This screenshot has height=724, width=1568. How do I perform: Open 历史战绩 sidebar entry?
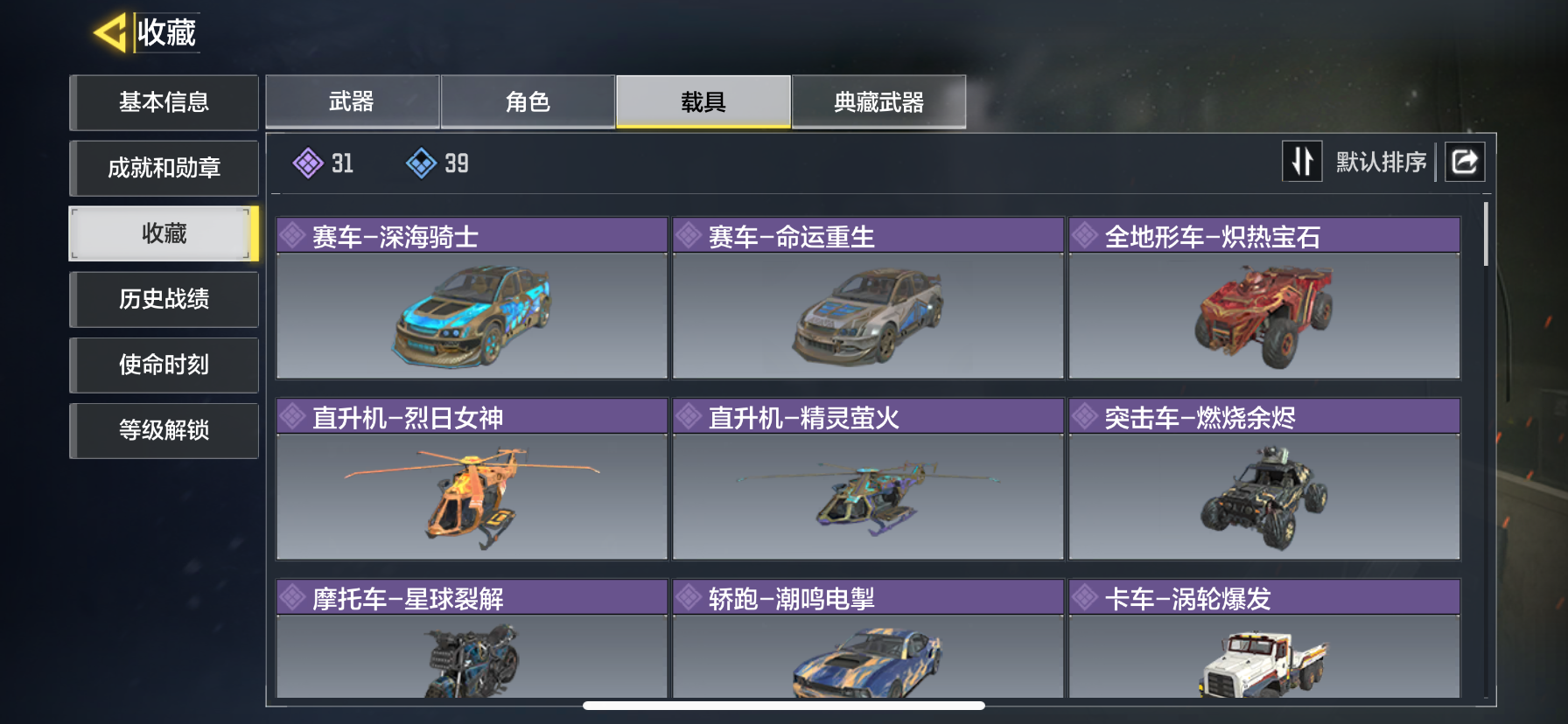click(164, 299)
